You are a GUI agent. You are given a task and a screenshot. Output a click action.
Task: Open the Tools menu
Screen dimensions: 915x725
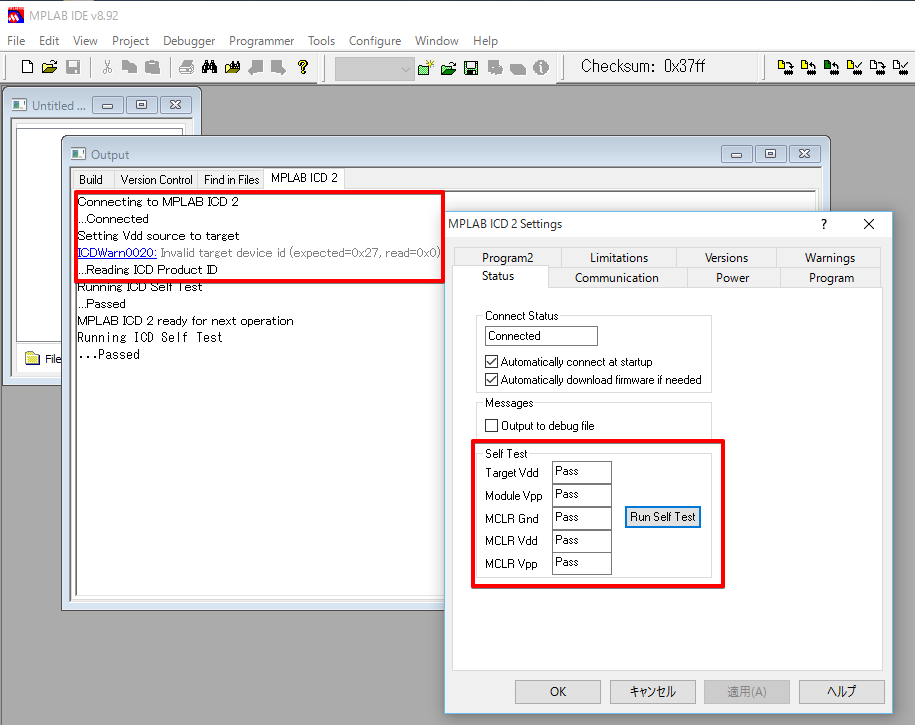[322, 41]
